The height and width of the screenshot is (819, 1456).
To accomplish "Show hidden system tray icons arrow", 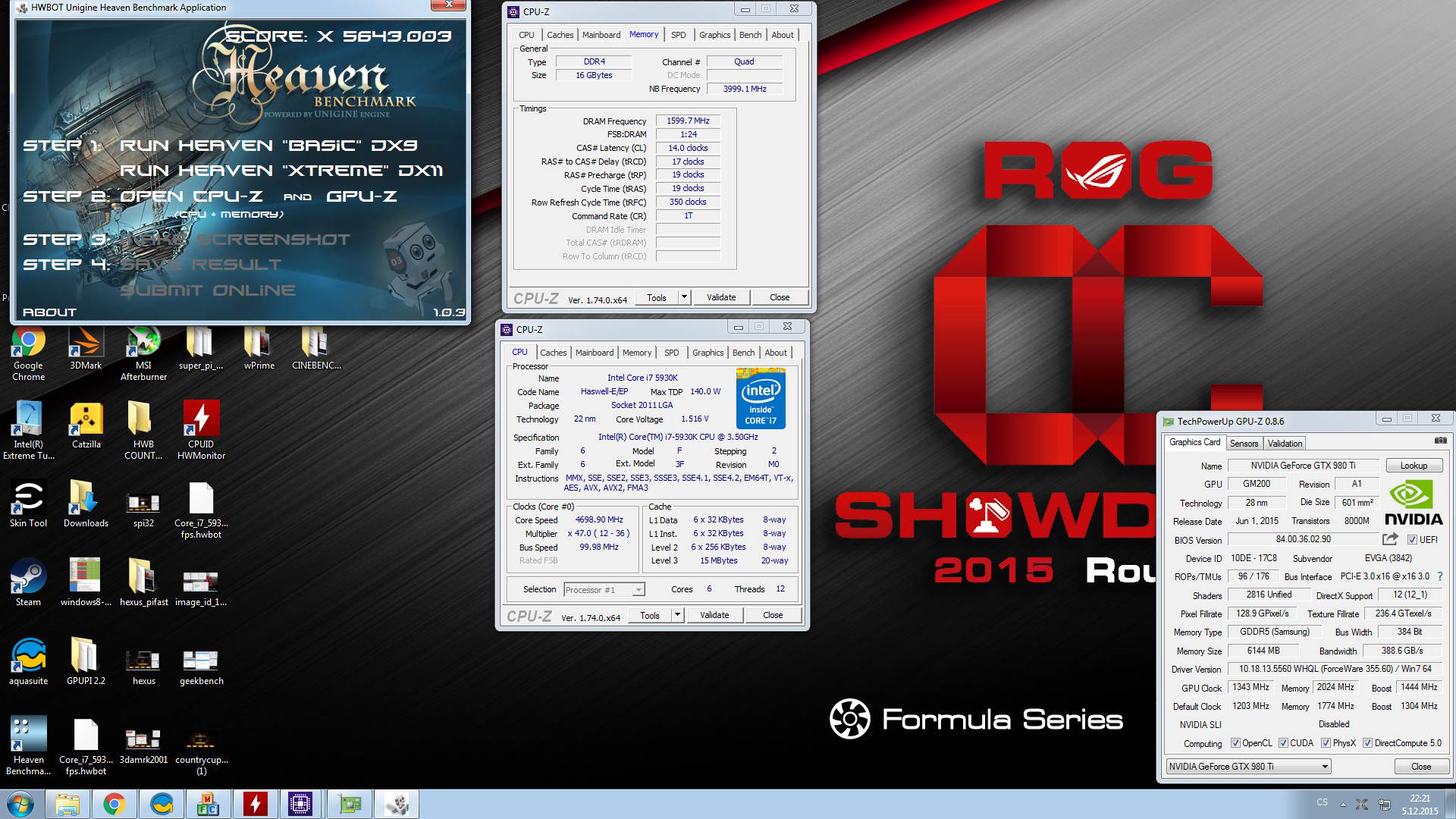I will 1343,804.
